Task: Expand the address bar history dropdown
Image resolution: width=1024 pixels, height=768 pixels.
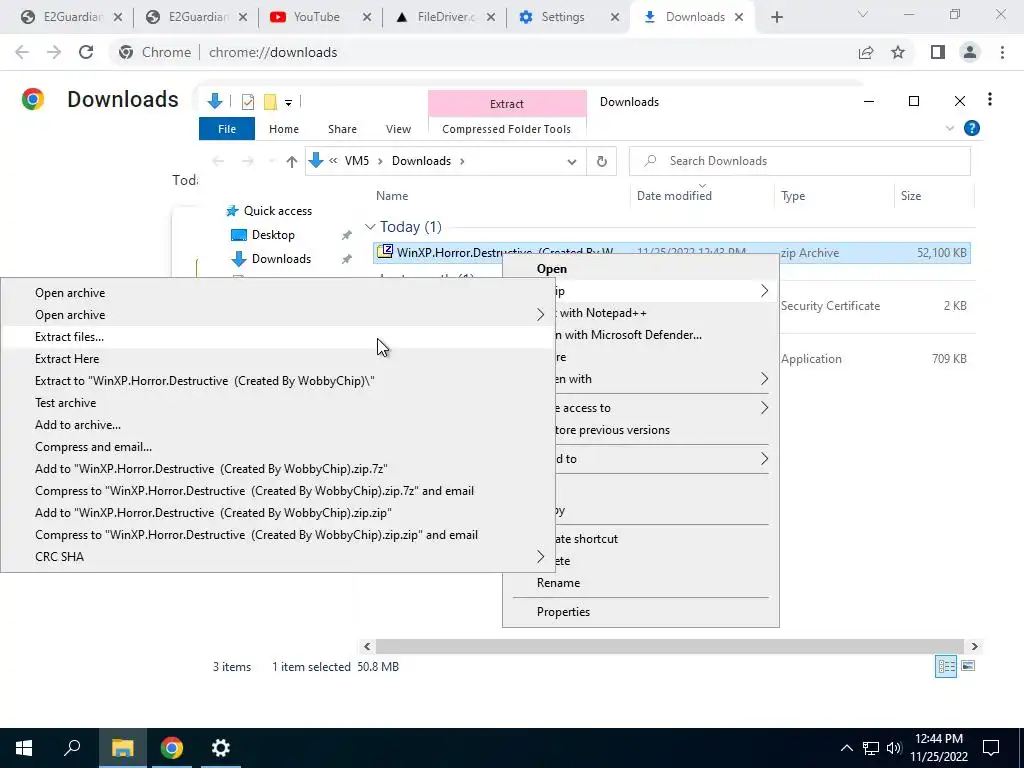Action: (x=571, y=162)
